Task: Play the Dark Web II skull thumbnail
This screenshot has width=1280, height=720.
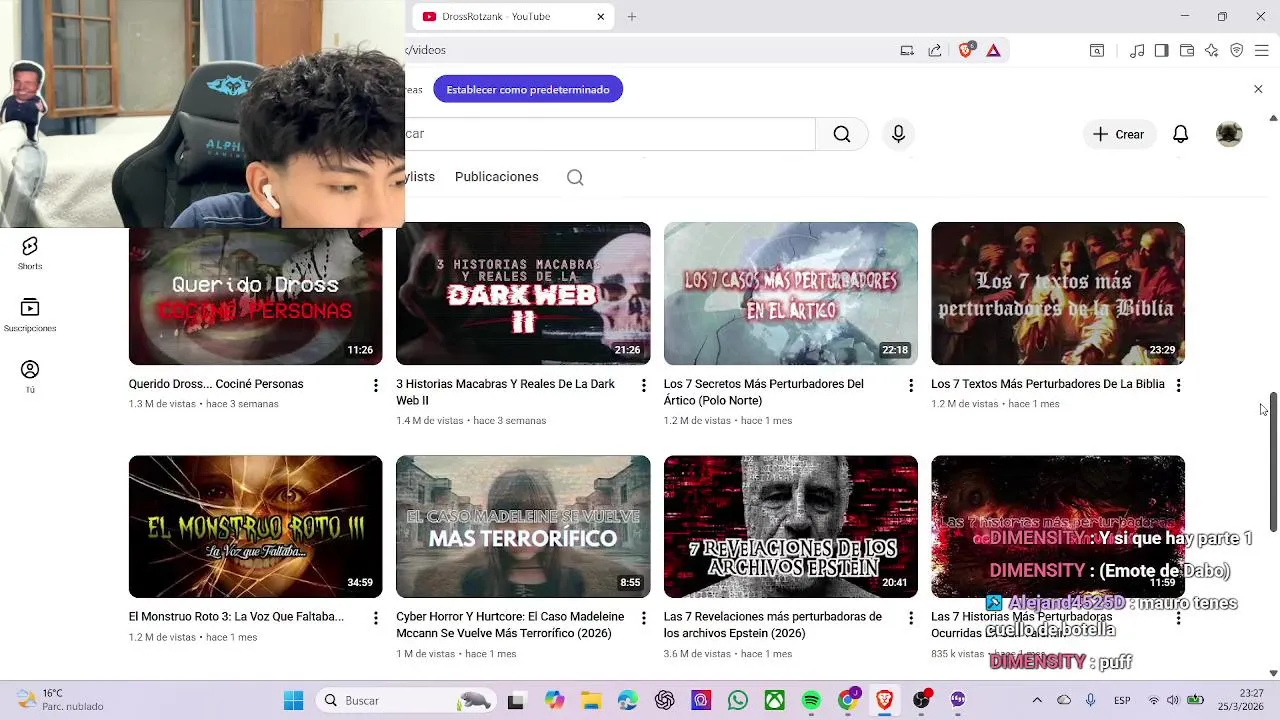Action: tap(523, 293)
